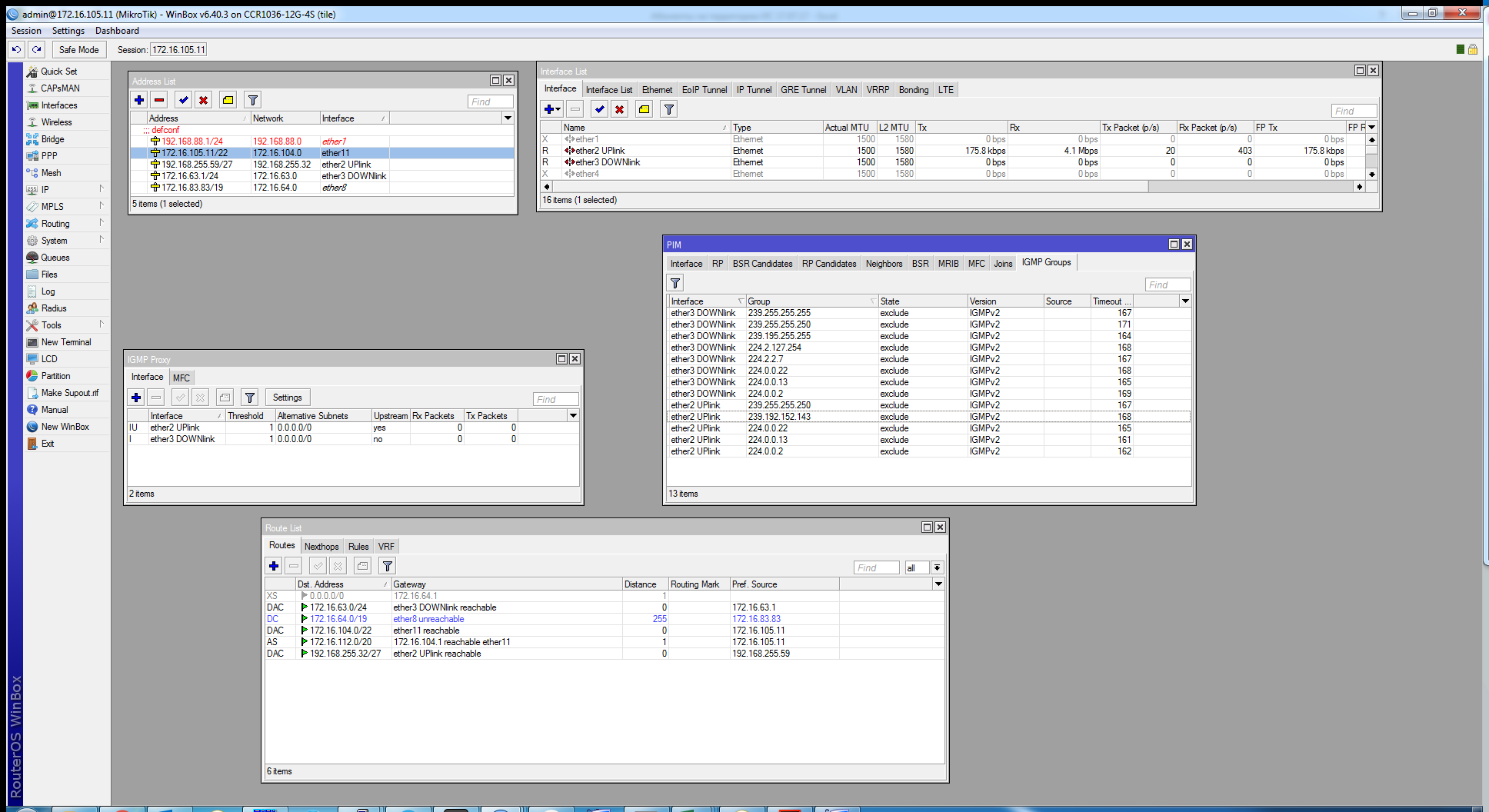Click the red remove button in Address List

159,100
